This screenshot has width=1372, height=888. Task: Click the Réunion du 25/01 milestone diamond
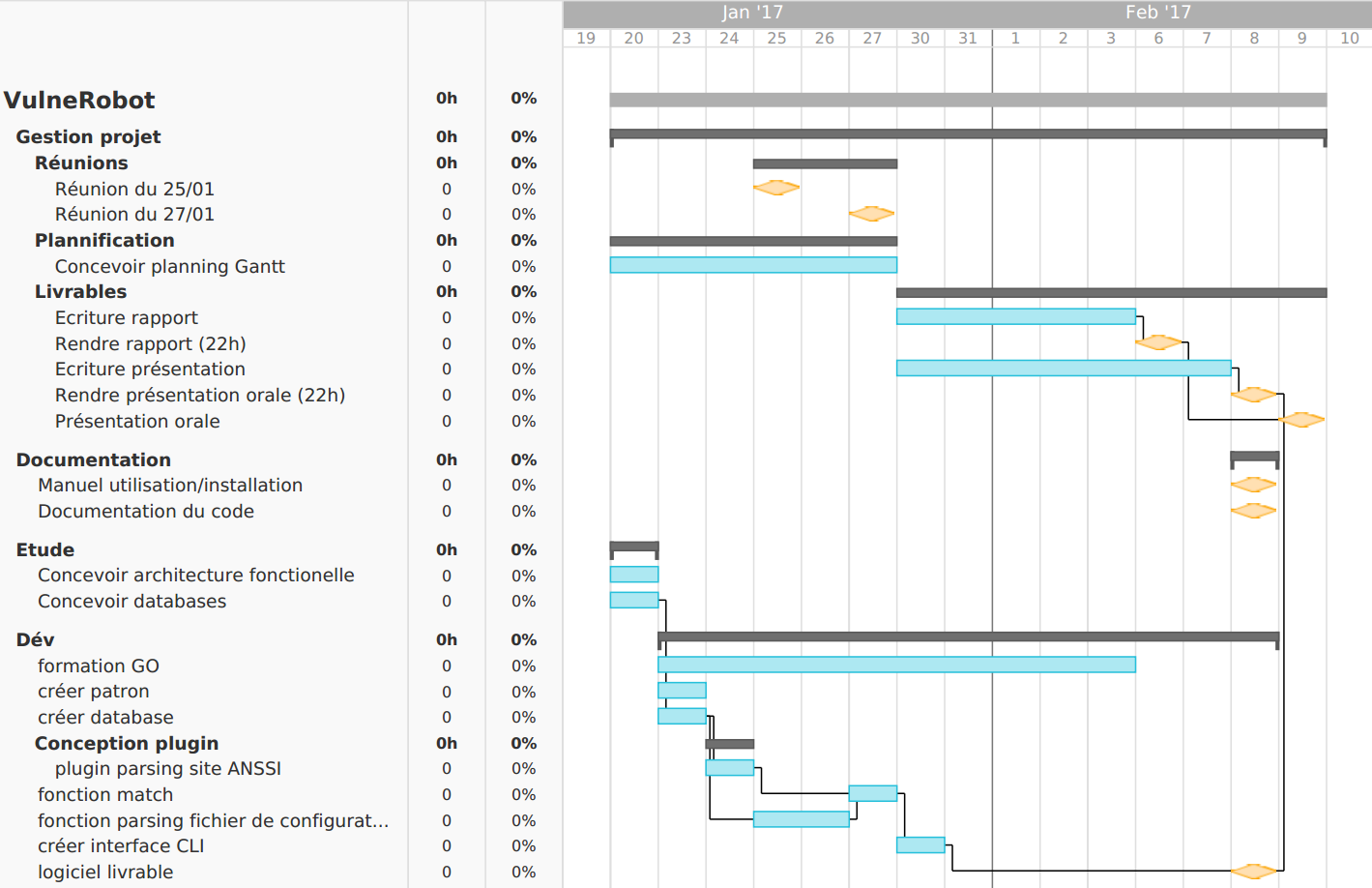point(776,188)
